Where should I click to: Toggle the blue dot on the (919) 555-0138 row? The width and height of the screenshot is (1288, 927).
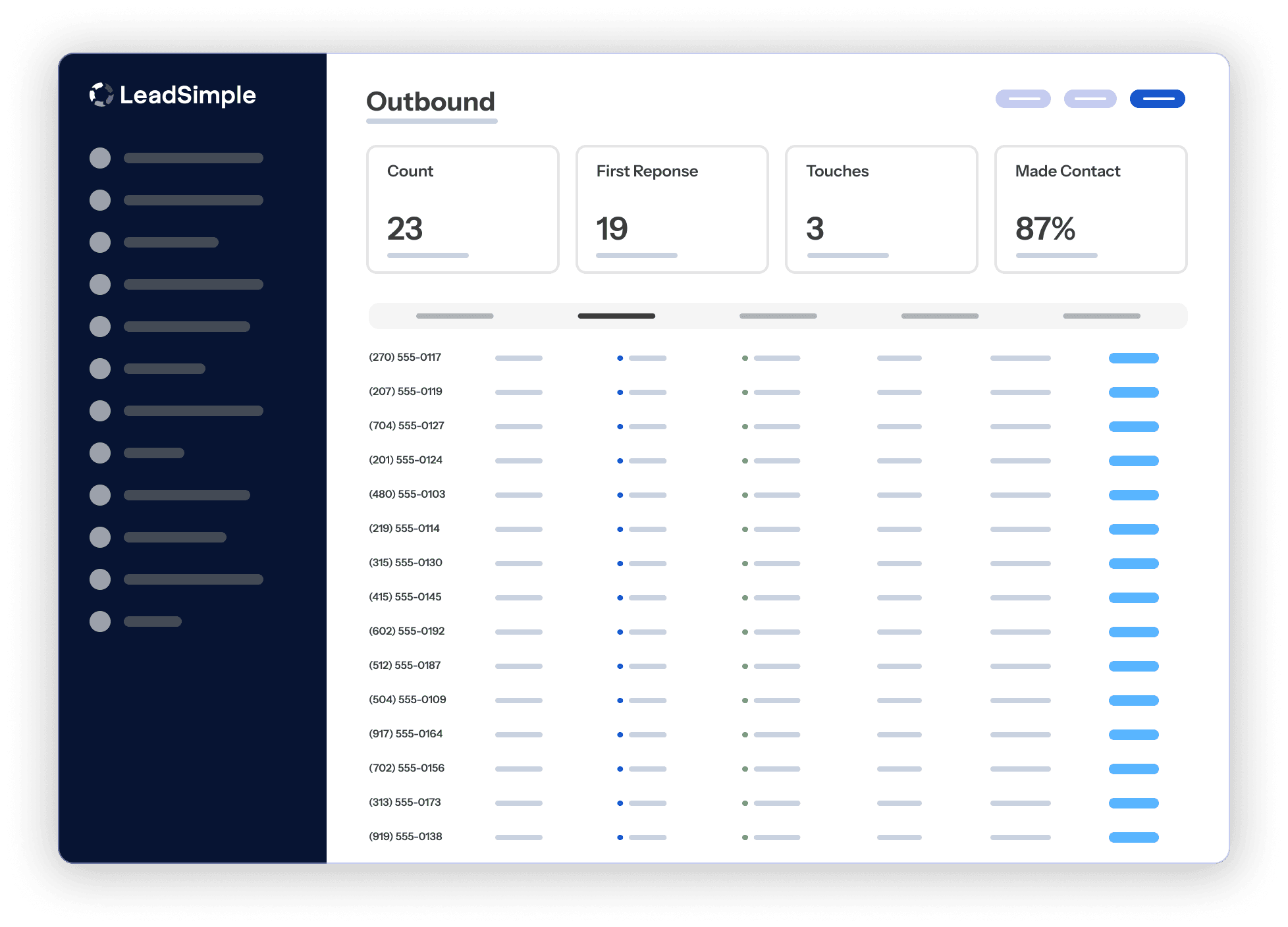(x=620, y=837)
